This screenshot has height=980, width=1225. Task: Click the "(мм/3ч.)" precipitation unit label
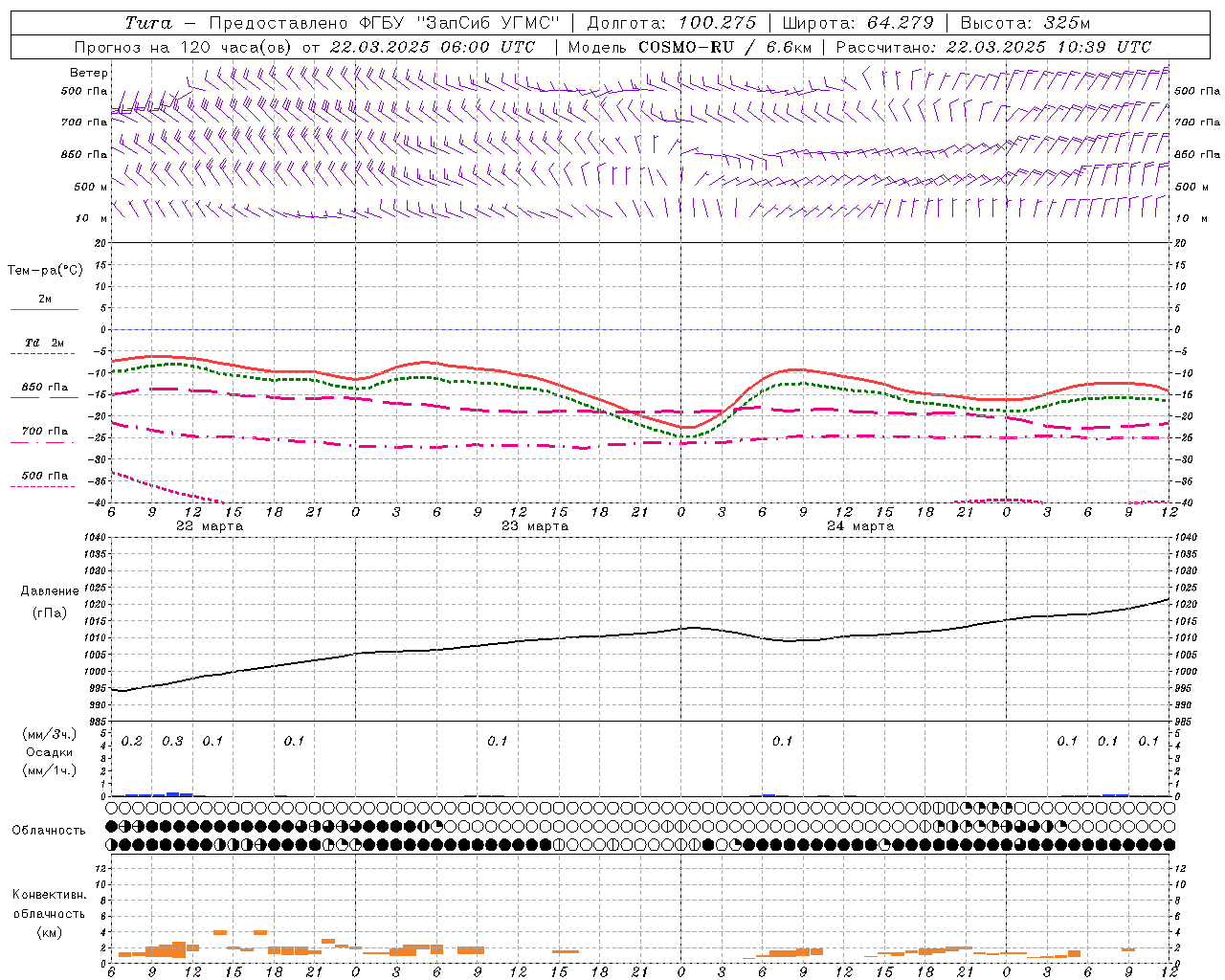[50, 735]
